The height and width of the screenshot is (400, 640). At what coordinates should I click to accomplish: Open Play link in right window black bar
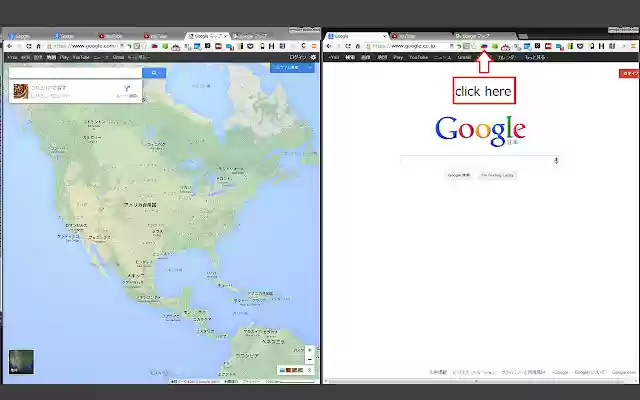pos(398,58)
